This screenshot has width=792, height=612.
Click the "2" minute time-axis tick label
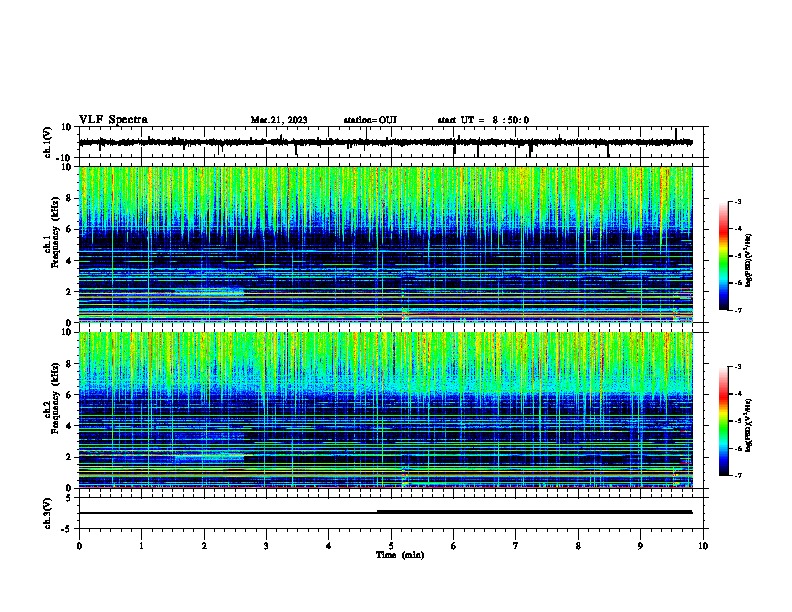tap(204, 546)
